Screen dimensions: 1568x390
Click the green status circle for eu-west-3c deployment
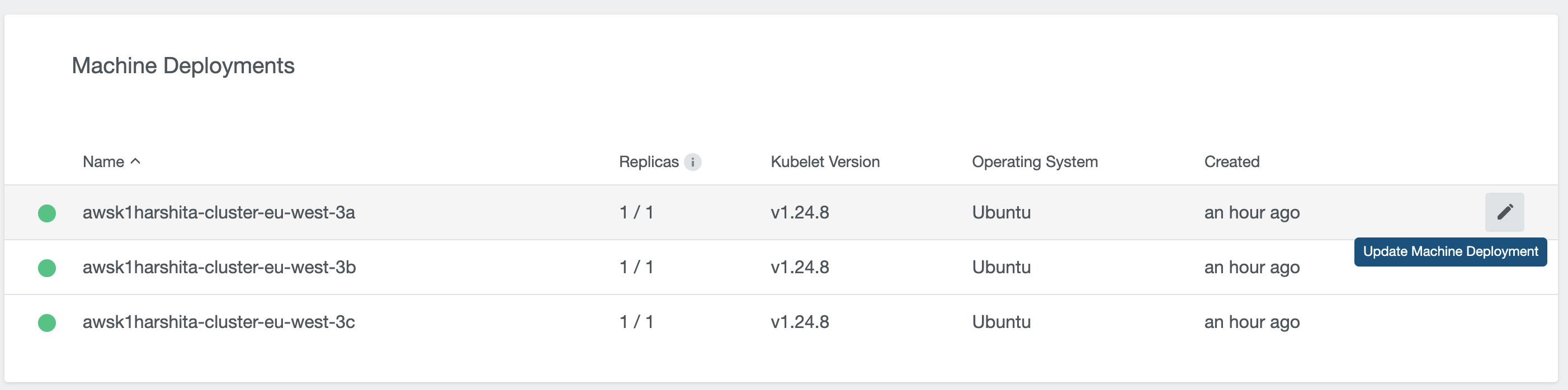point(48,322)
